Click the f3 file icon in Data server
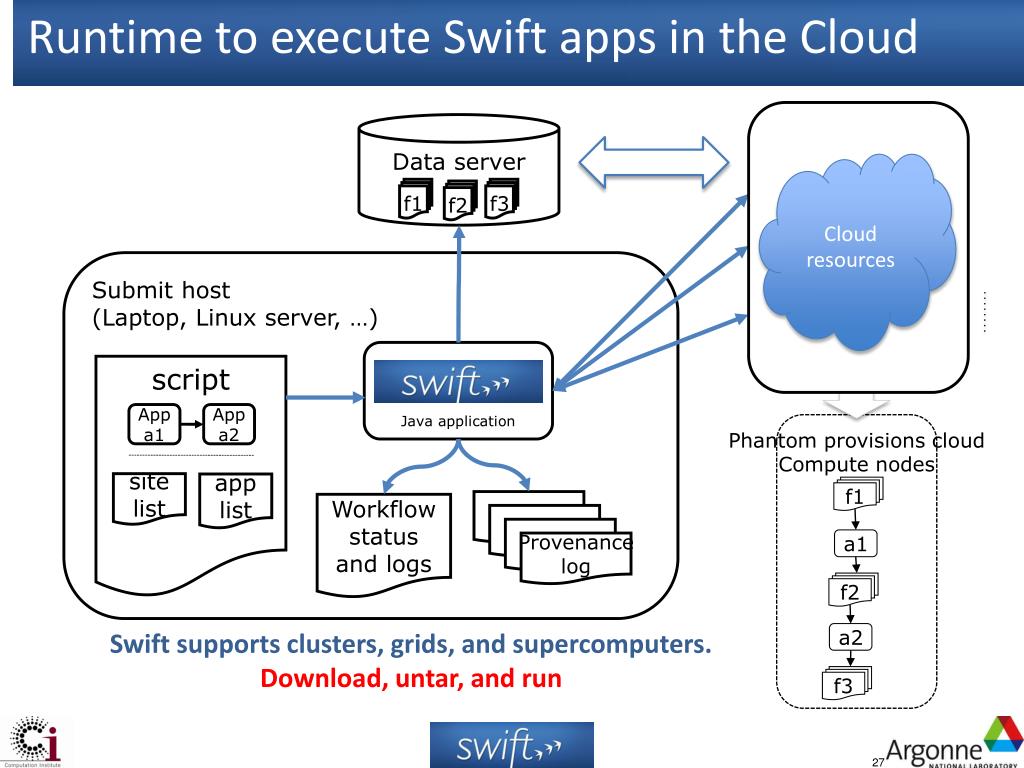This screenshot has height=768, width=1024. 501,199
